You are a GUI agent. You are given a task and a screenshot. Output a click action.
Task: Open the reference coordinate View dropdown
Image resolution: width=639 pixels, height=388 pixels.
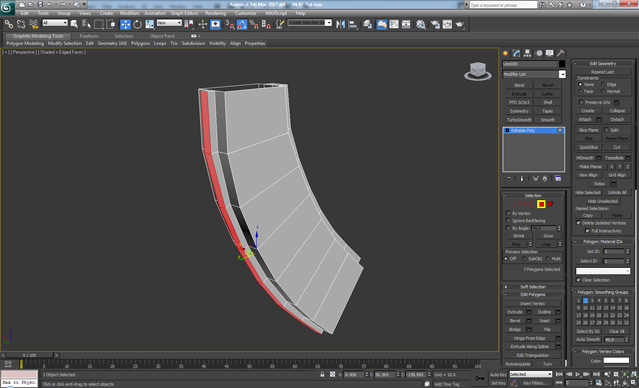tap(169, 23)
